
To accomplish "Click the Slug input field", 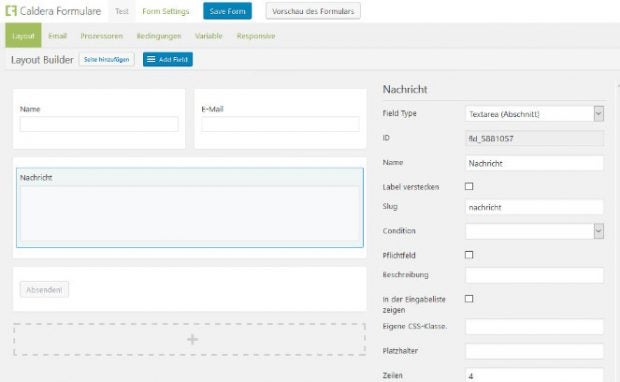I will [x=534, y=207].
